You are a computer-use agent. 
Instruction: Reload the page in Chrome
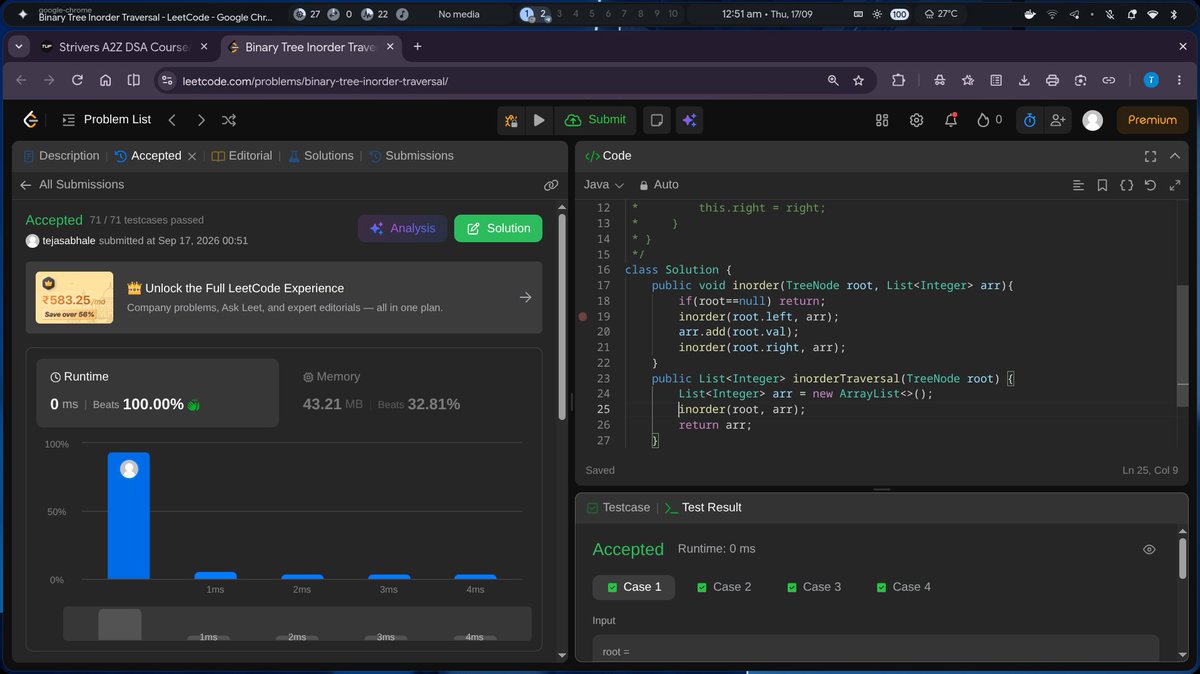pyautogui.click(x=77, y=81)
